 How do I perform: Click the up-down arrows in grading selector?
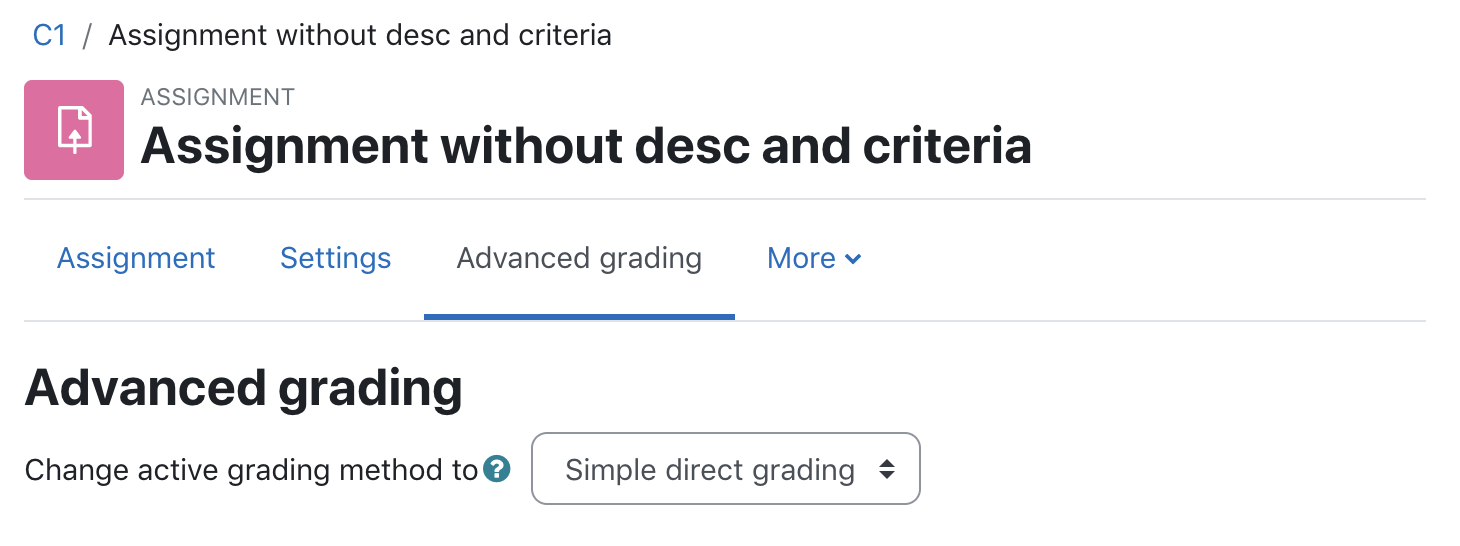886,469
